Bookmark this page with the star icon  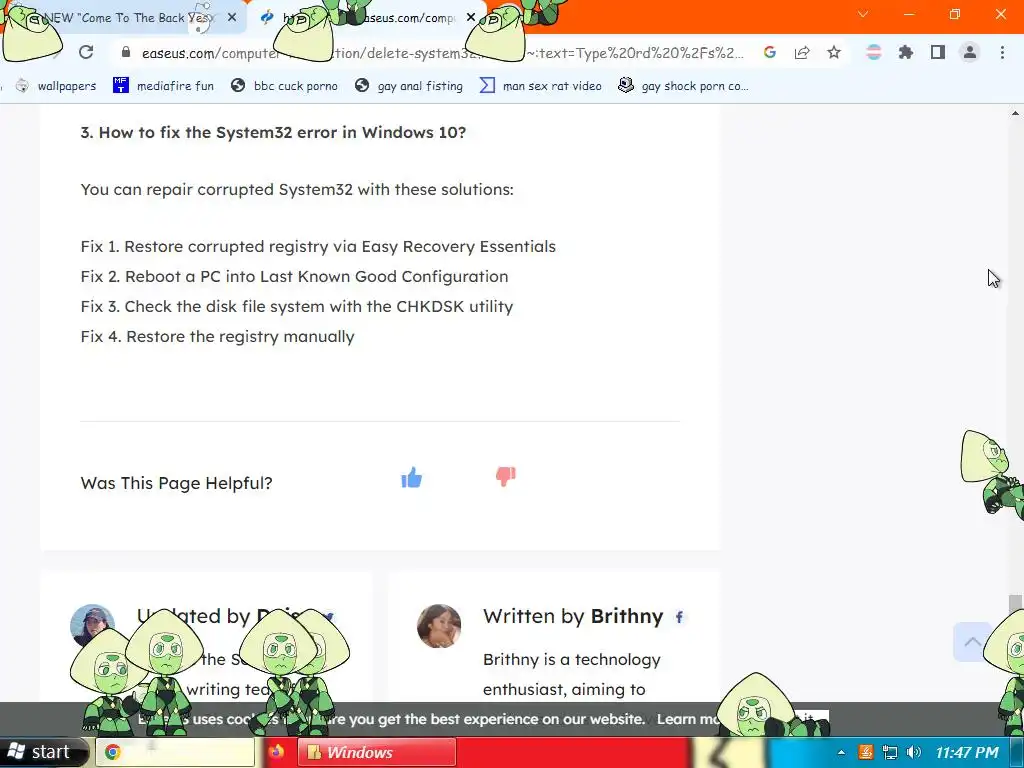(834, 52)
